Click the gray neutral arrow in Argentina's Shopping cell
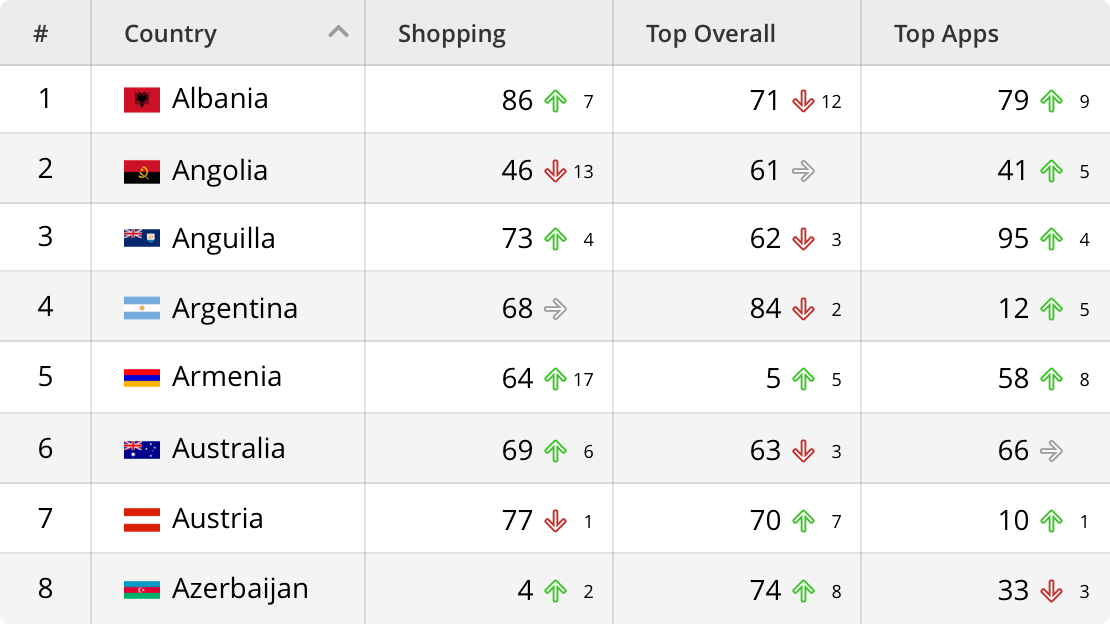Viewport: 1110px width, 624px height. click(x=553, y=309)
